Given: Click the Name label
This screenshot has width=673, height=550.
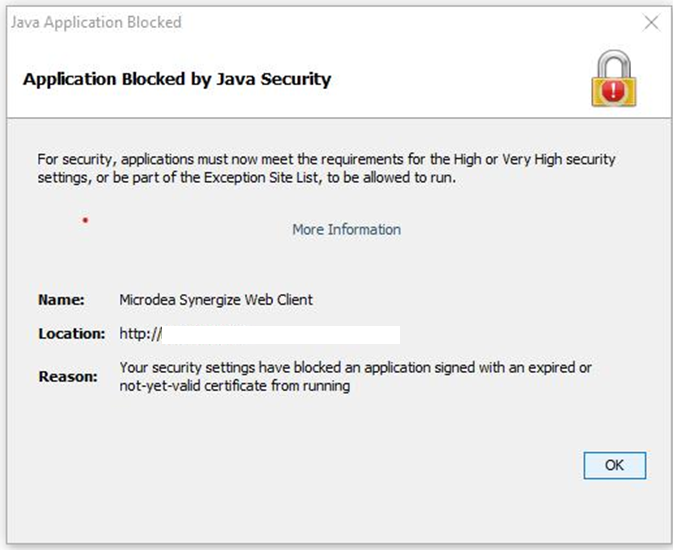Looking at the screenshot, I should tap(61, 300).
